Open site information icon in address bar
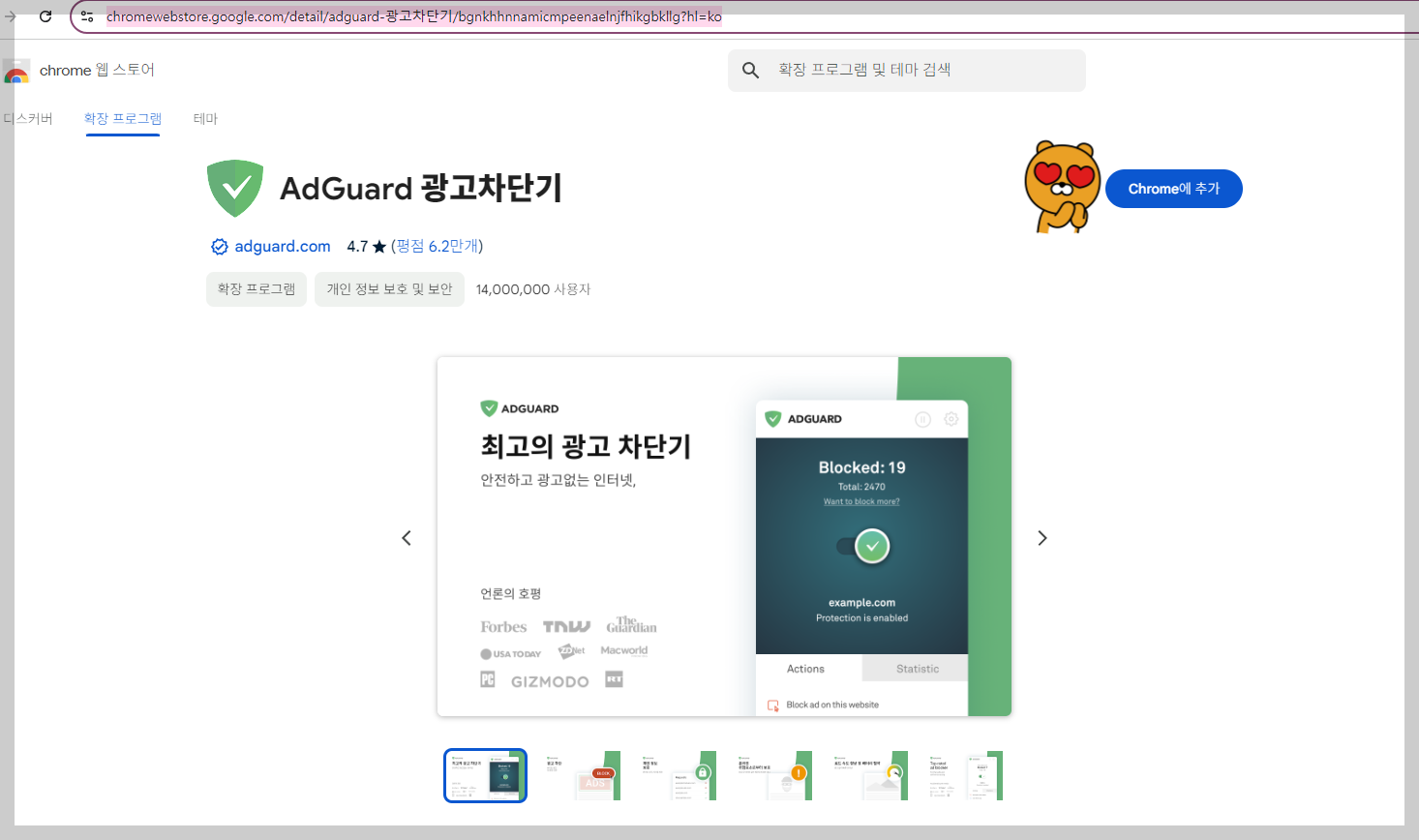 point(87,16)
